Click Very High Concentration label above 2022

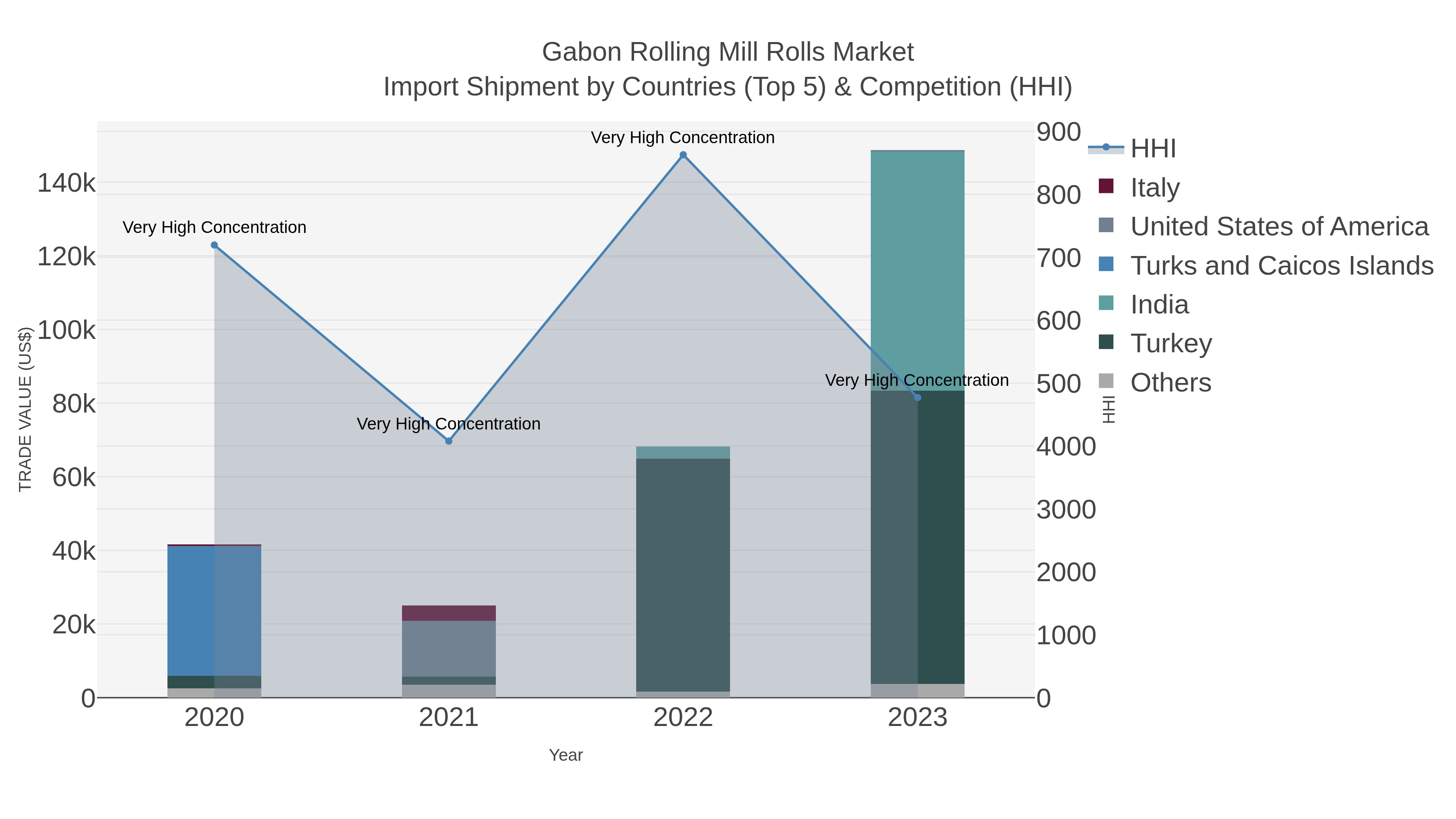(683, 138)
